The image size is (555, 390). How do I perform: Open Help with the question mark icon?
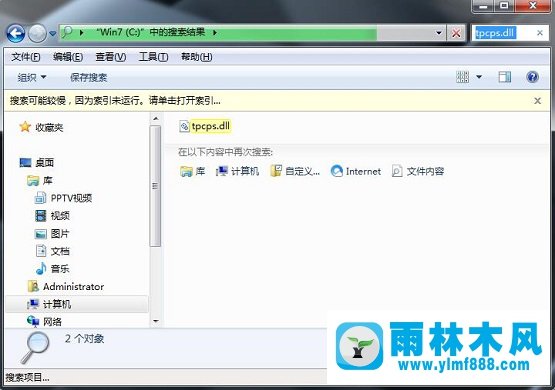click(x=532, y=77)
